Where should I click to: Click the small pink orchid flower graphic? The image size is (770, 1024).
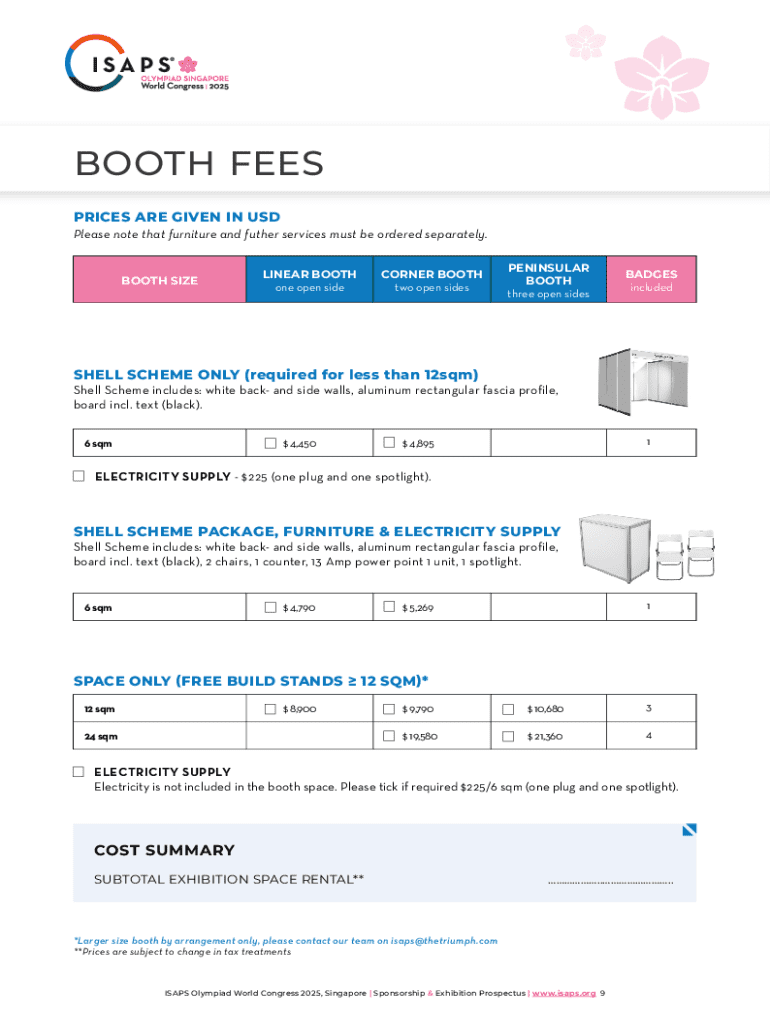pyautogui.click(x=585, y=42)
